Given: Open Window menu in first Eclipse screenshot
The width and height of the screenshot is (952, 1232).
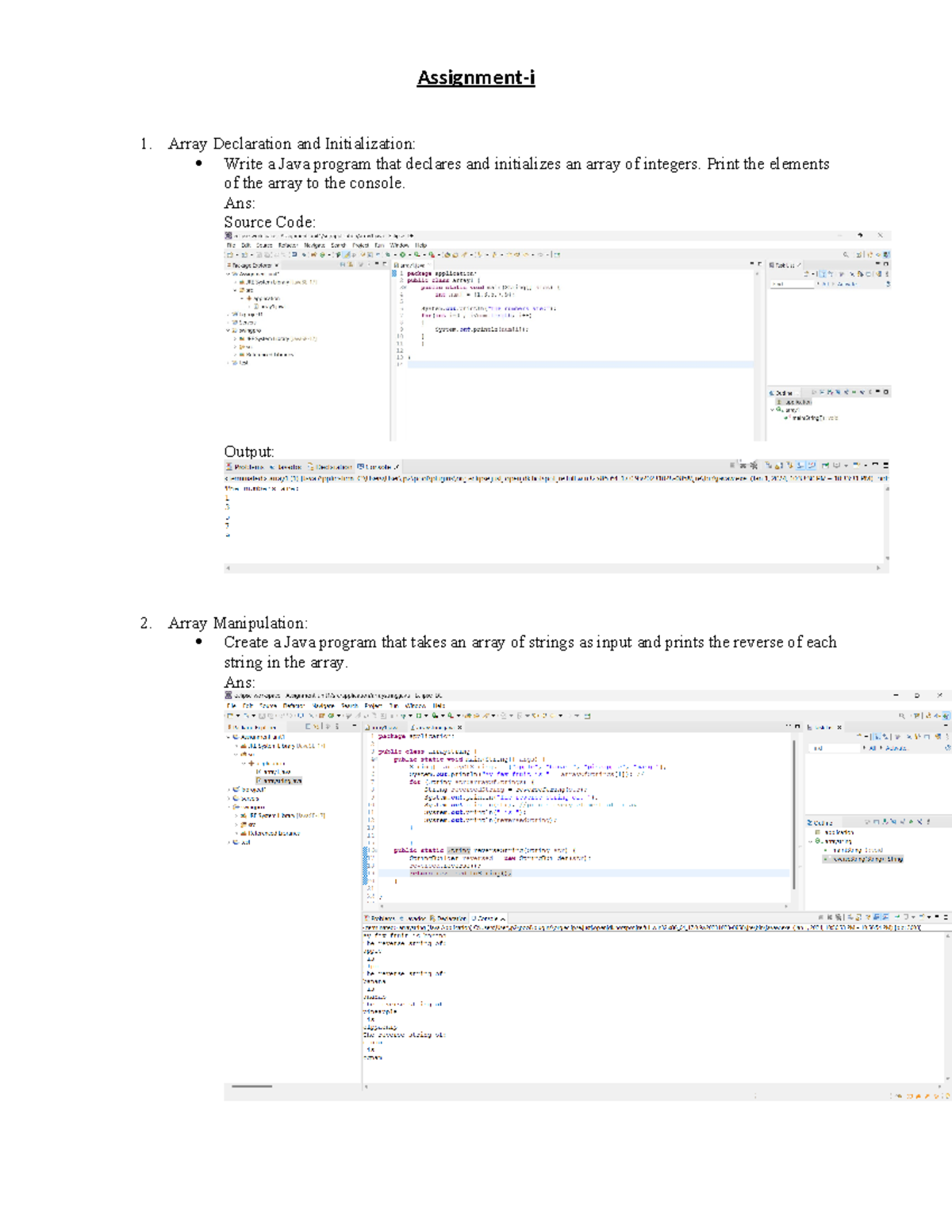Looking at the screenshot, I should coord(400,245).
